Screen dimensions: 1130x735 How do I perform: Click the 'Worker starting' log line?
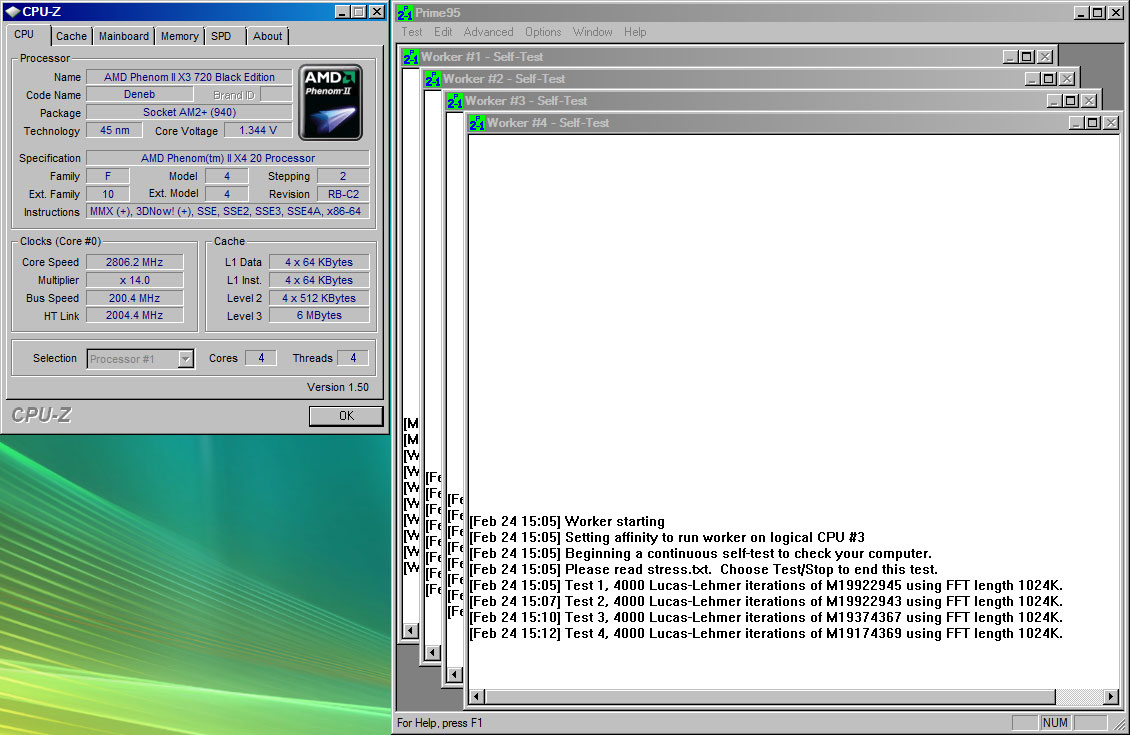tap(567, 522)
